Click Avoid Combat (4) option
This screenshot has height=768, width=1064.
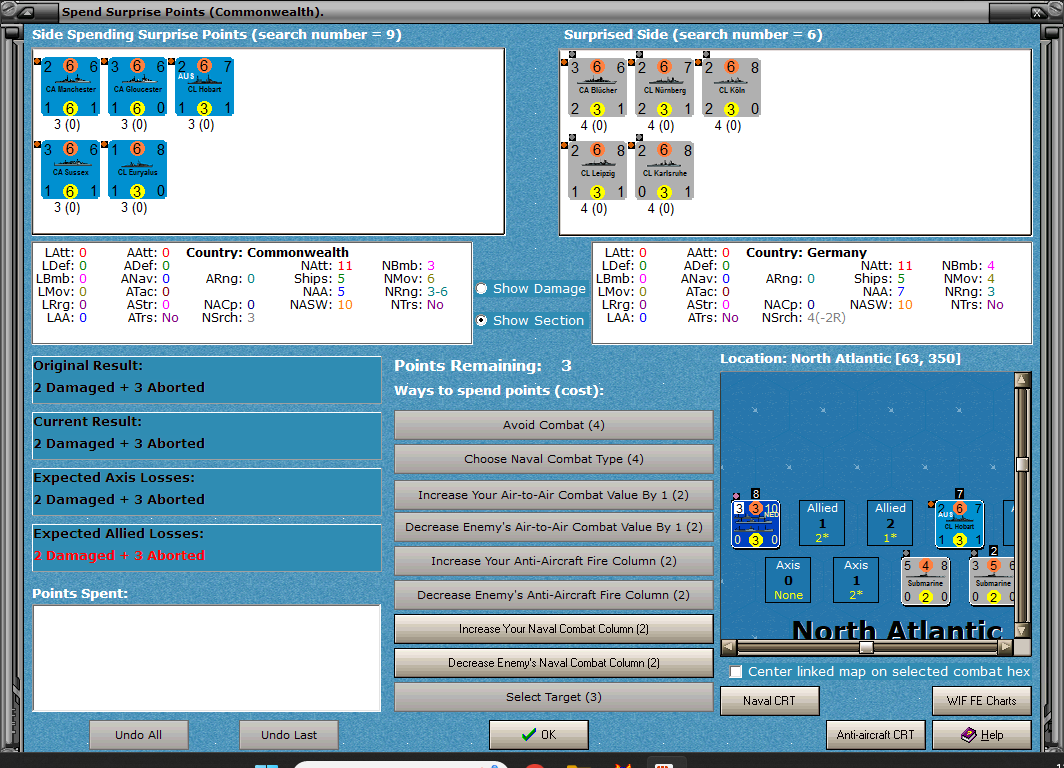click(x=554, y=425)
